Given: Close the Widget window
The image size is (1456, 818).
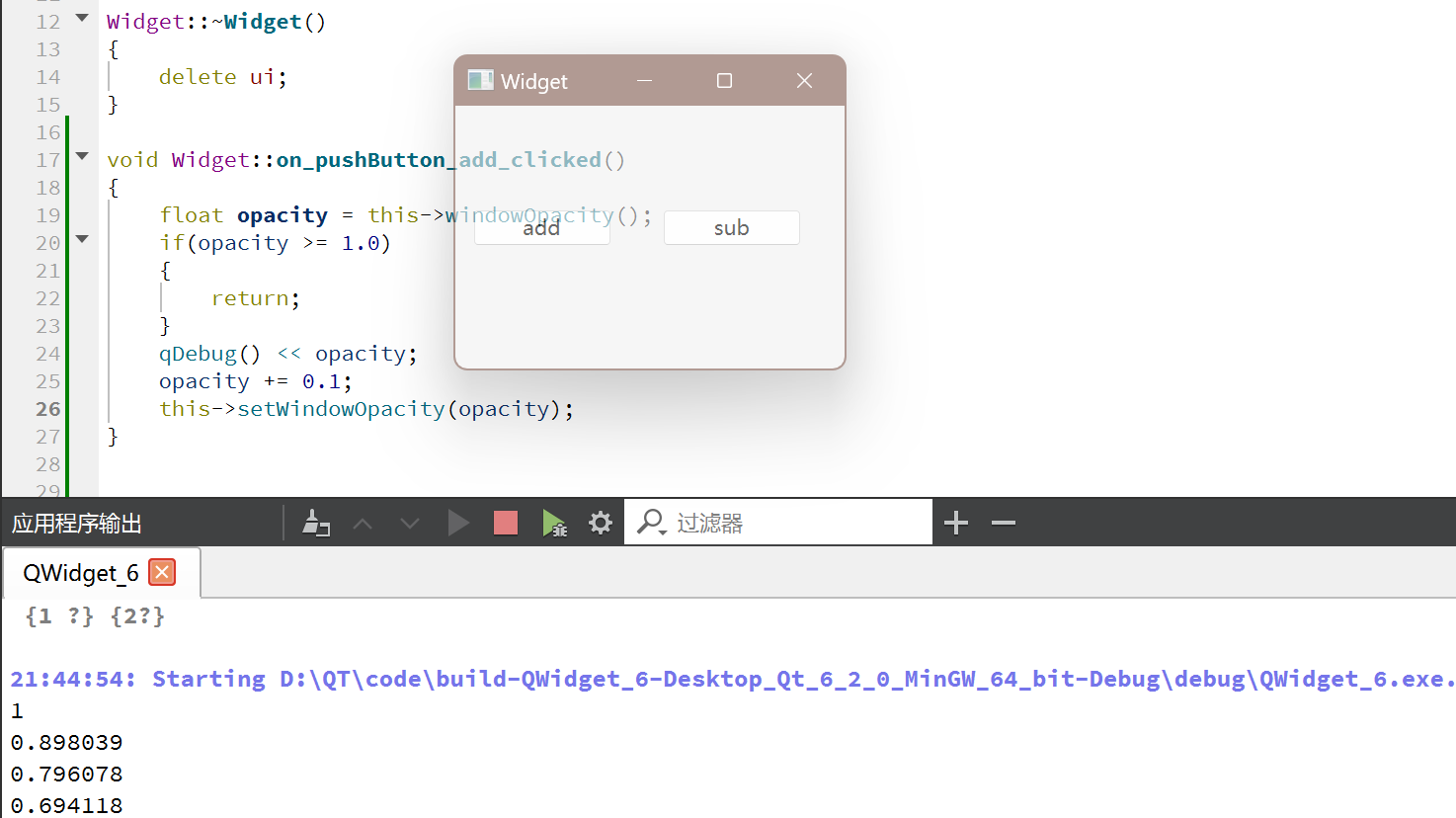Looking at the screenshot, I should (x=804, y=81).
